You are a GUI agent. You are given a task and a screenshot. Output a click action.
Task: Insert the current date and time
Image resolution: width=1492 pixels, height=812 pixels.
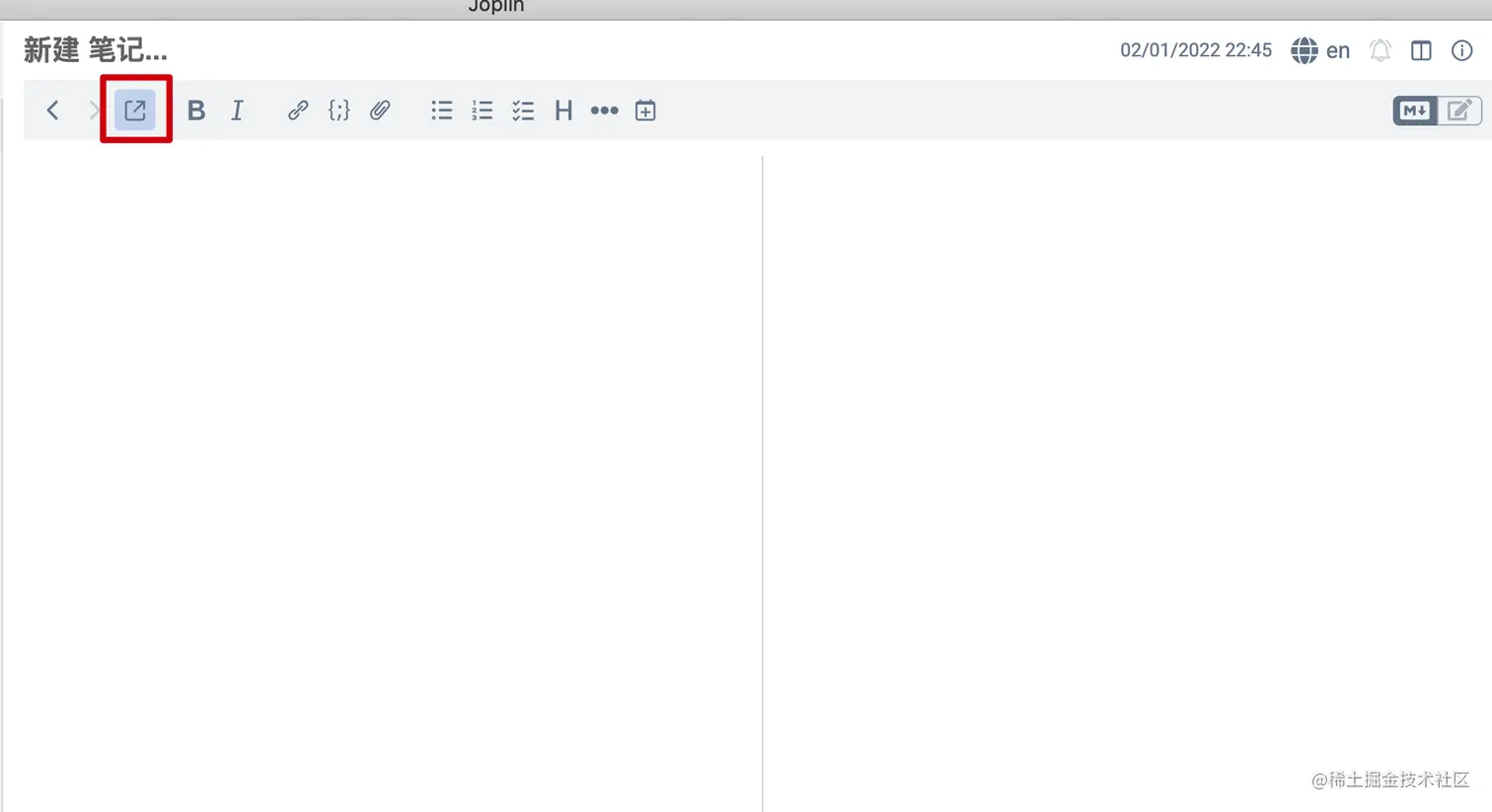pyautogui.click(x=645, y=111)
